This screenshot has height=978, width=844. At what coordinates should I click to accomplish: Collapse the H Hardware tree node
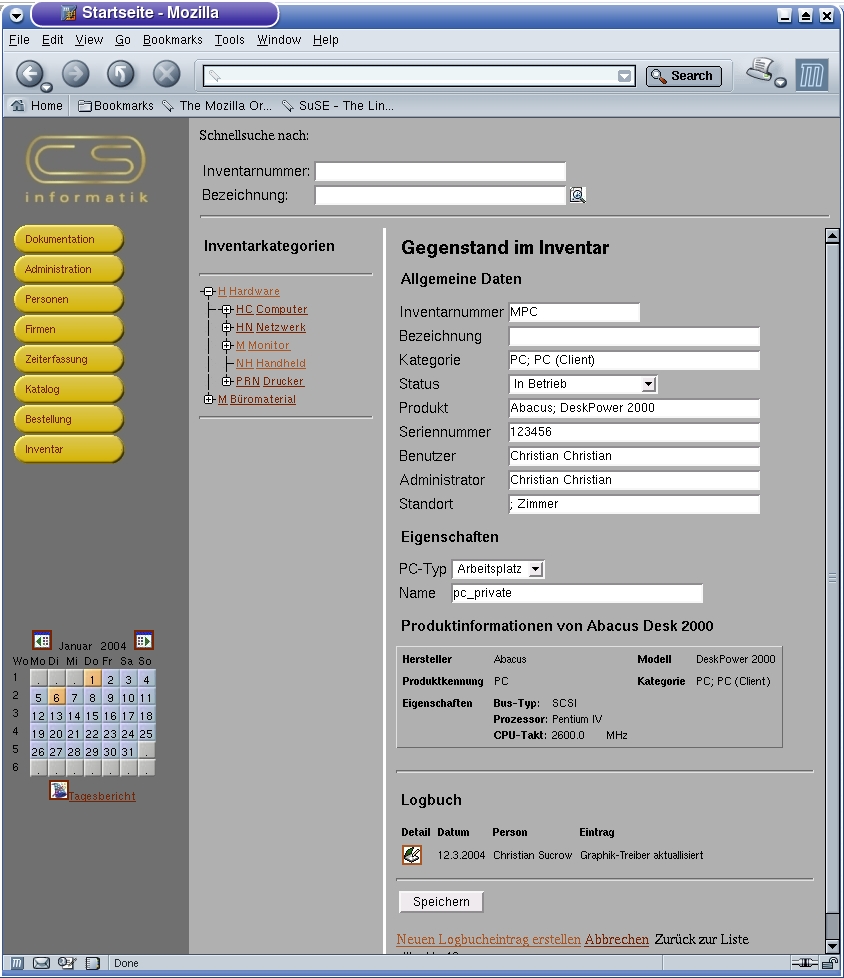coord(209,291)
